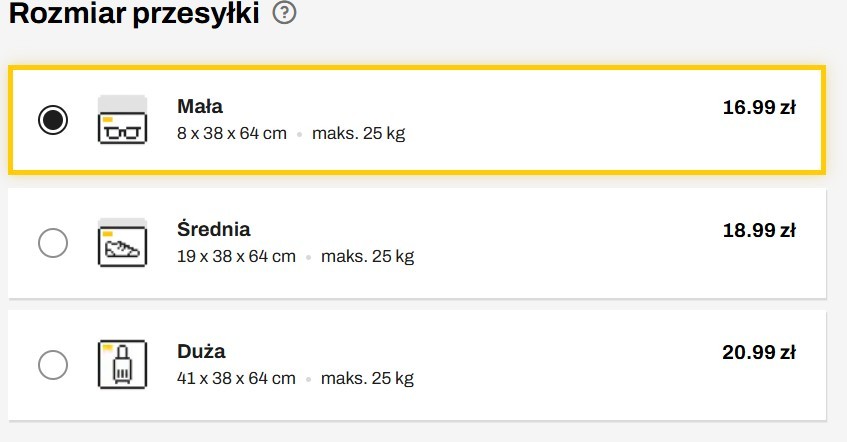The height and width of the screenshot is (442, 847).
Task: Click the Średnia size label
Action: (x=214, y=229)
